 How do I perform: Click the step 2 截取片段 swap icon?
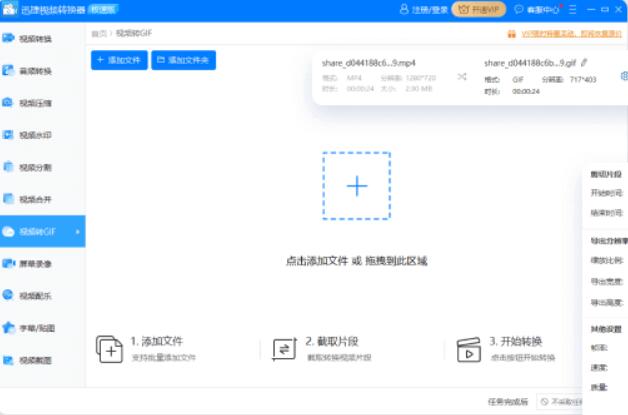coord(284,349)
